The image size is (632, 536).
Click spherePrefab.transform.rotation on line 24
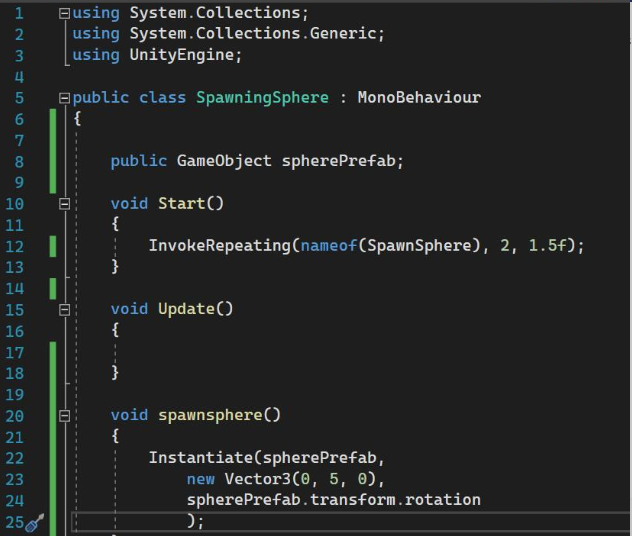pyautogui.click(x=334, y=500)
